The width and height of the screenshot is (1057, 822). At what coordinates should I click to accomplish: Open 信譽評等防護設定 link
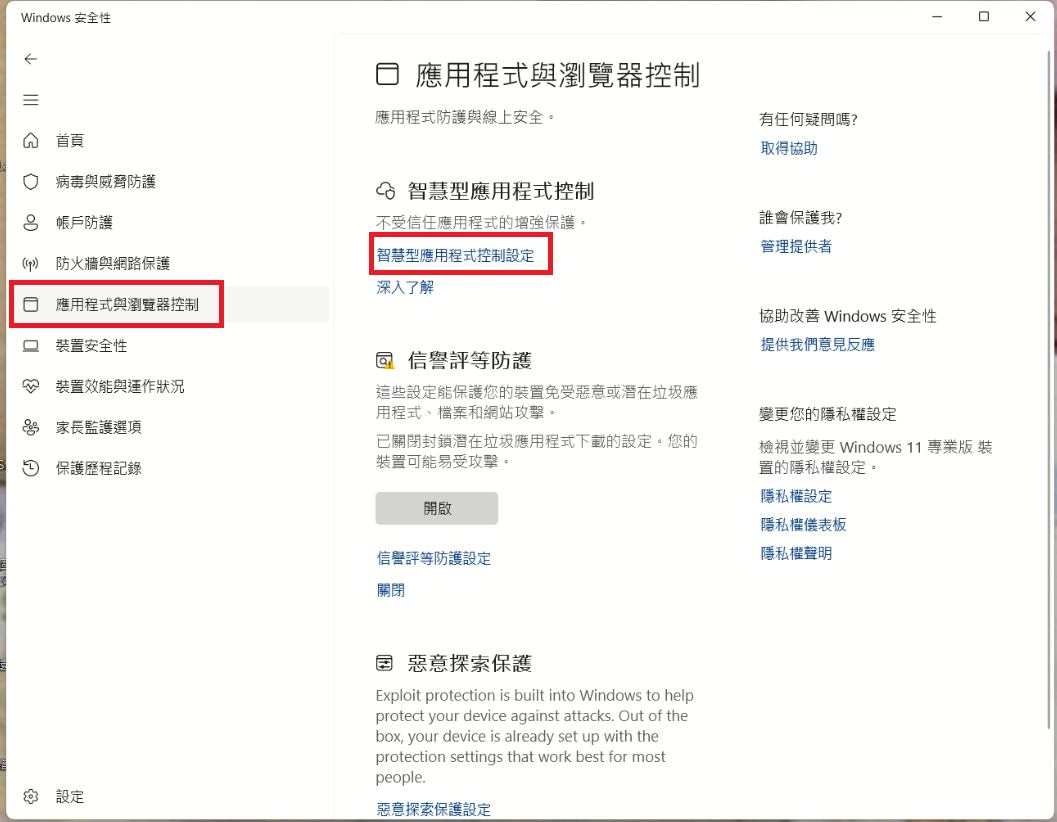coord(434,559)
